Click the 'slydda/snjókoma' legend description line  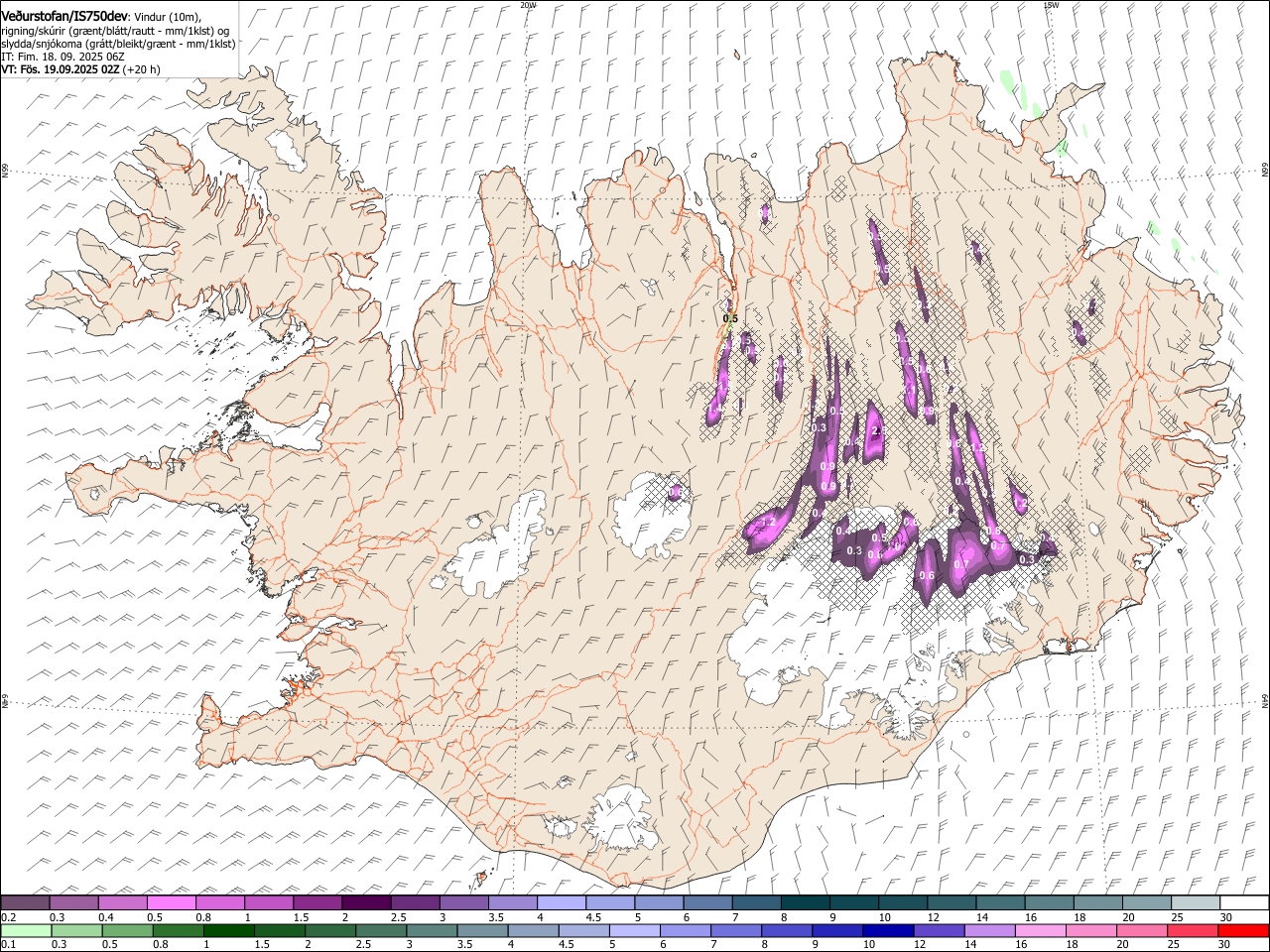[118, 44]
